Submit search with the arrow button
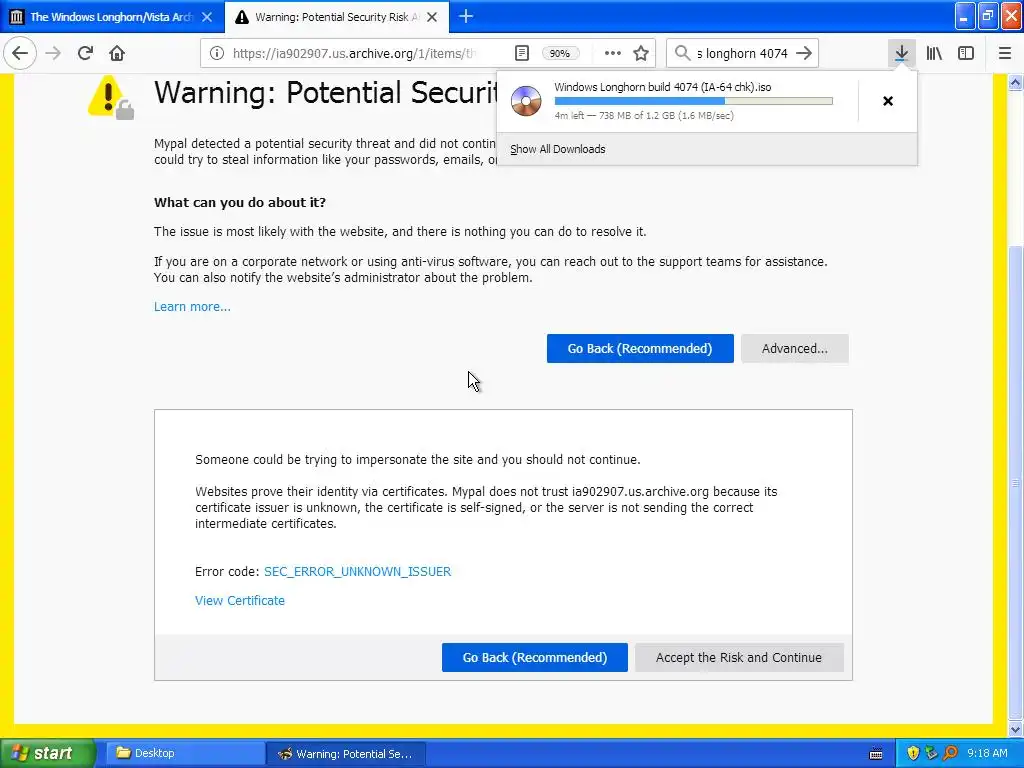This screenshot has height=768, width=1024. (804, 53)
